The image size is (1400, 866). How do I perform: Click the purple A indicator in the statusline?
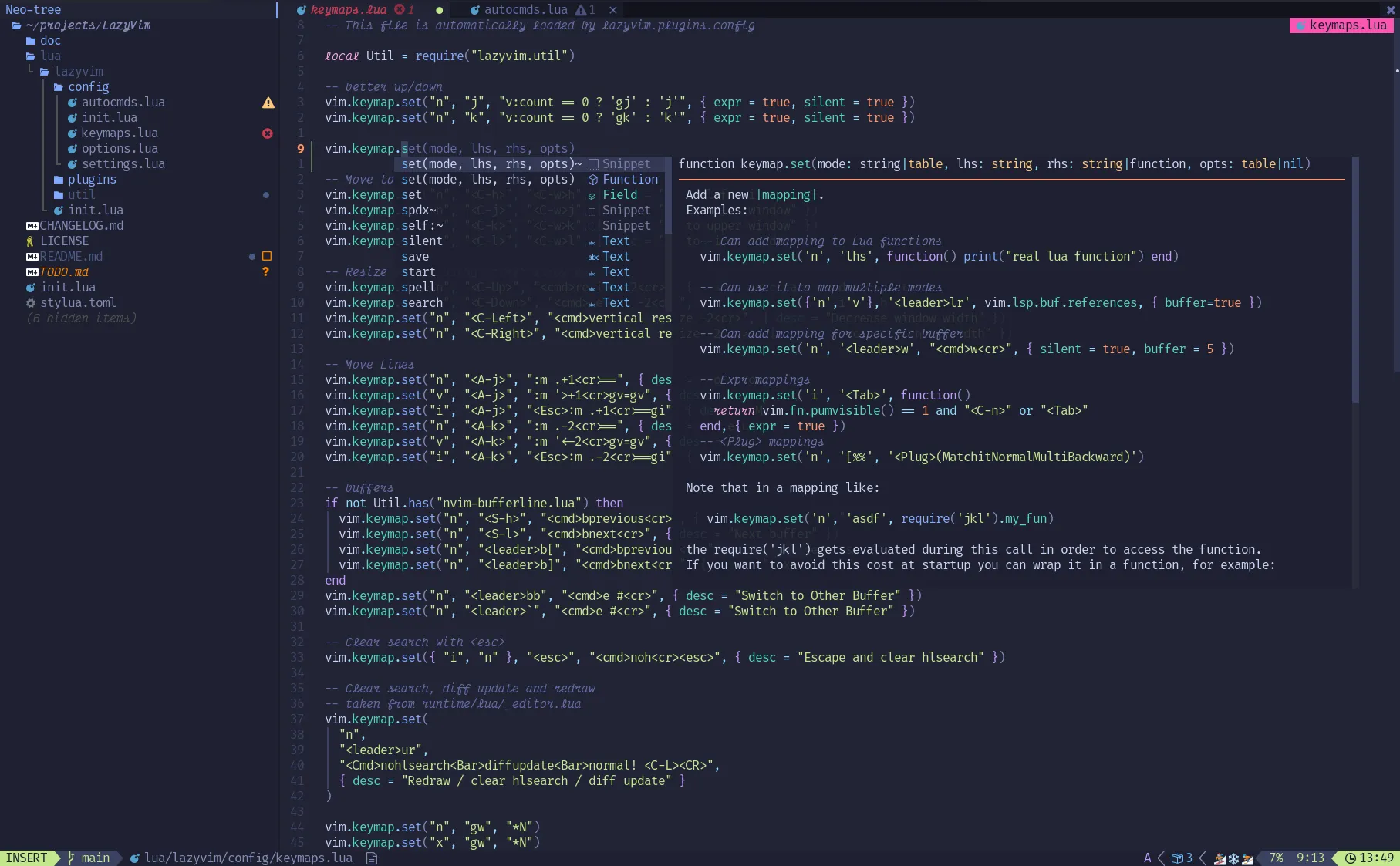click(x=1148, y=858)
